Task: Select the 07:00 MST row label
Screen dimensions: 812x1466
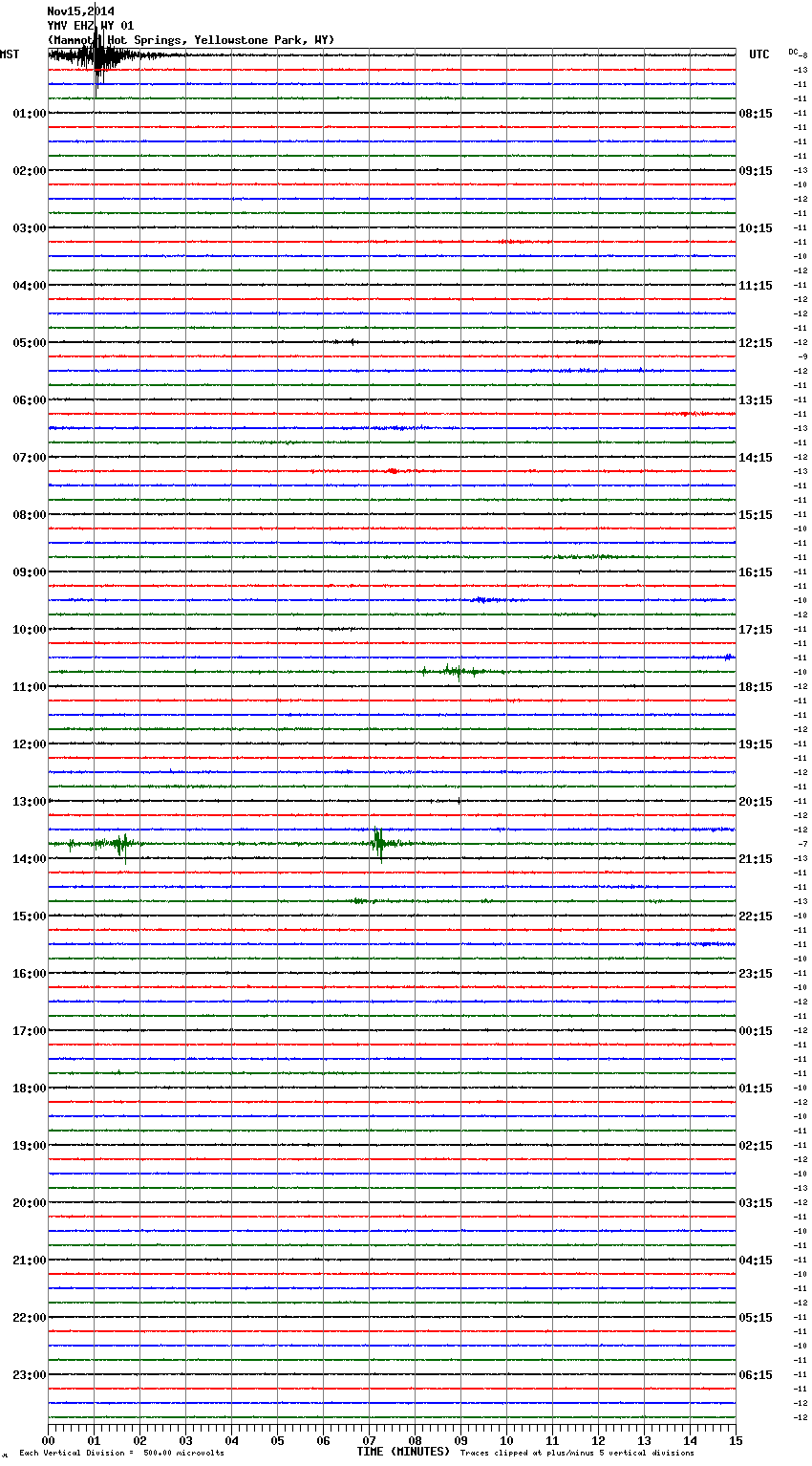Action: 30,458
